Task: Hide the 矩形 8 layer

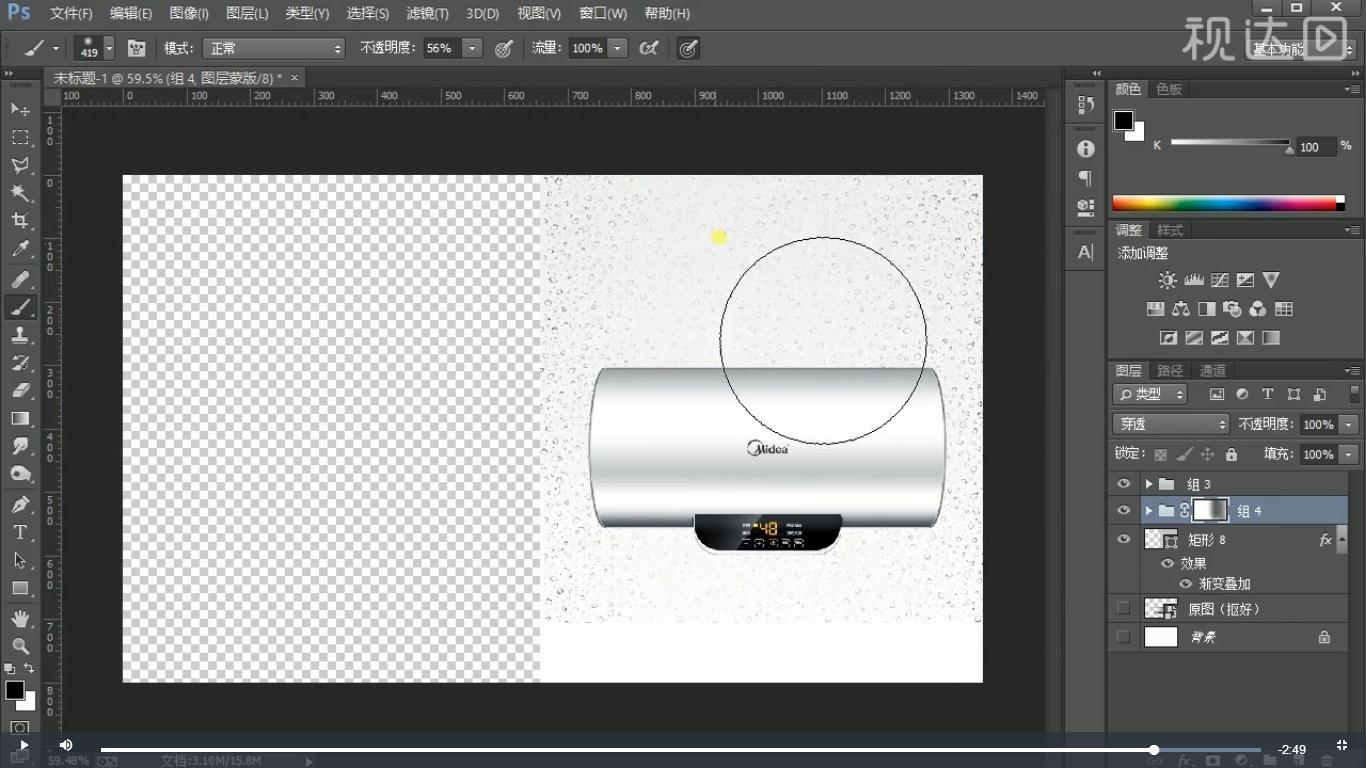Action: point(1124,539)
